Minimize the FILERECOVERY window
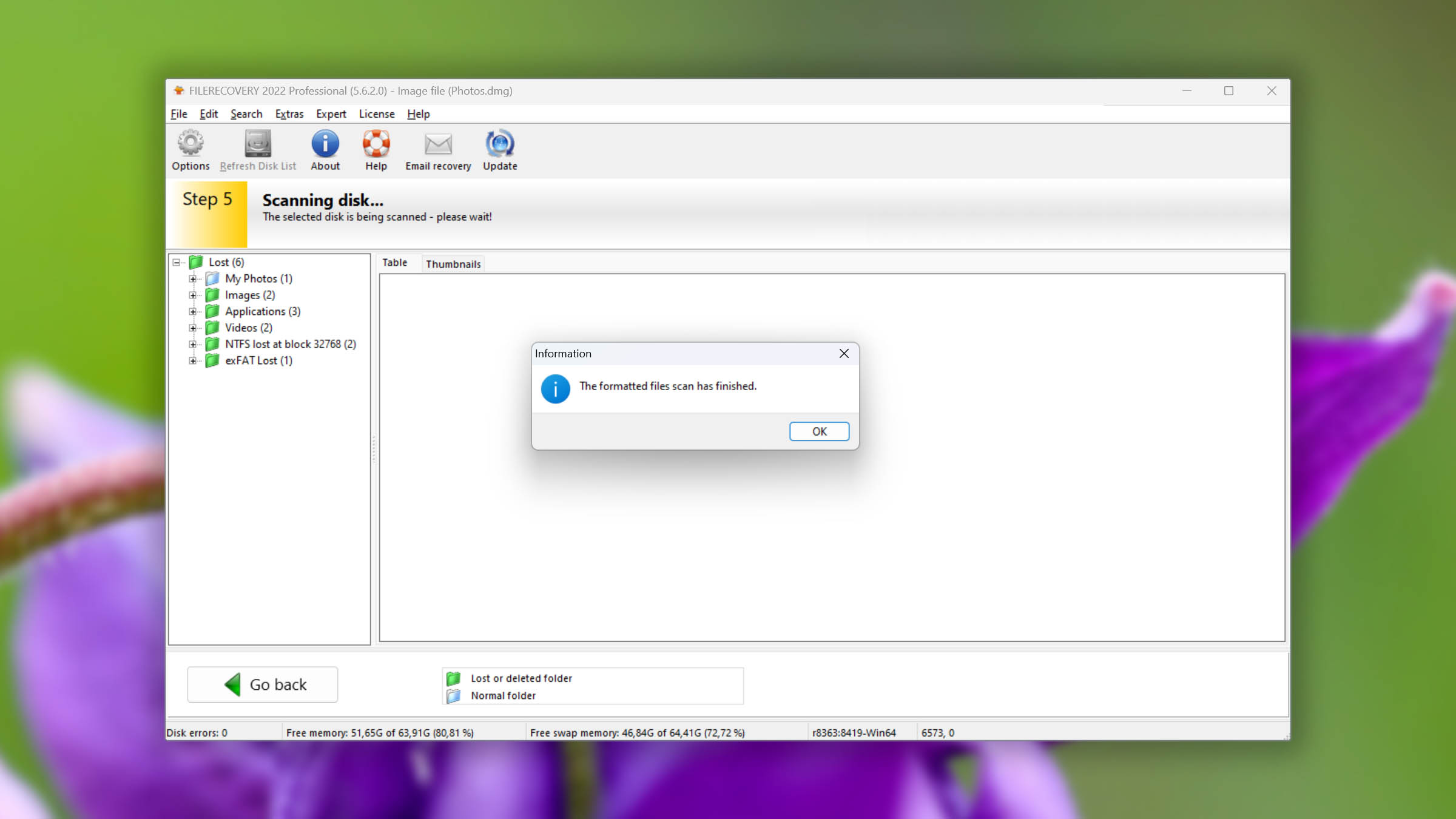 coord(1187,90)
